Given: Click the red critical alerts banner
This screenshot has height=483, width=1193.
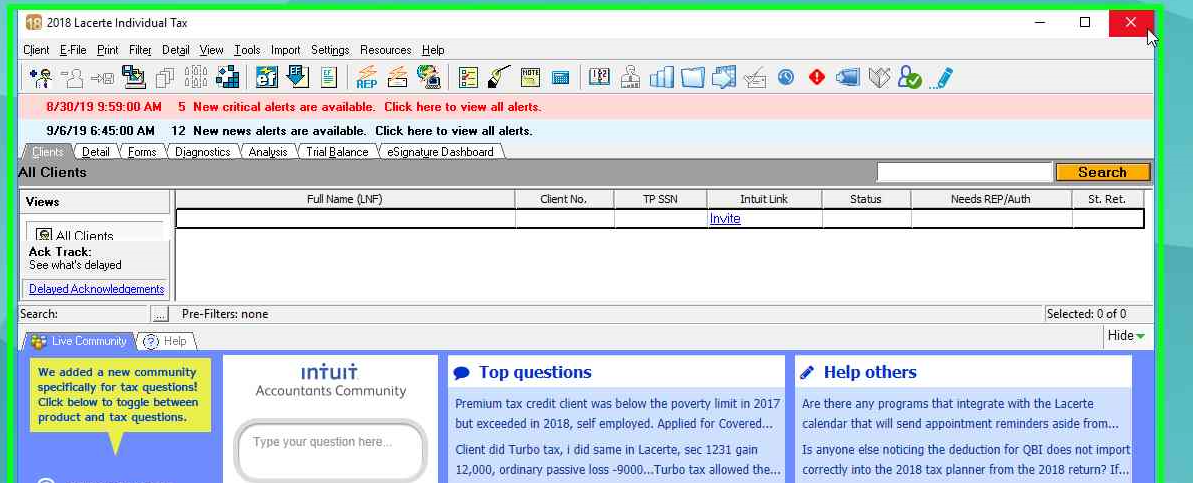Looking at the screenshot, I should tap(586, 107).
